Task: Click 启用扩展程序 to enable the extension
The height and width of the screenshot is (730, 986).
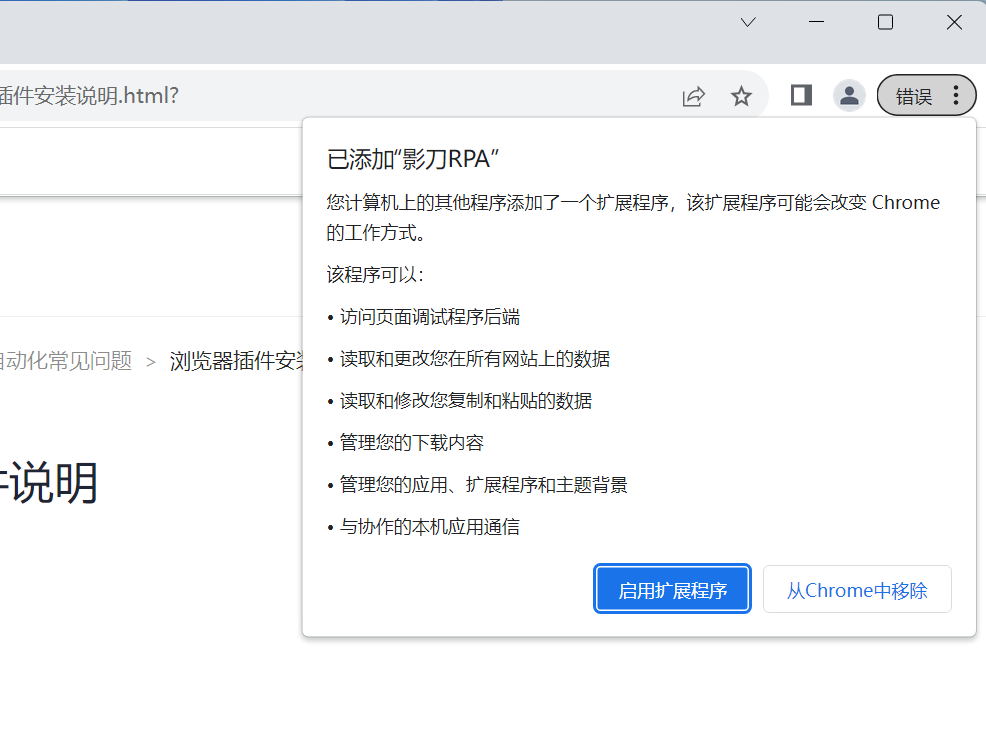Action: 672,589
